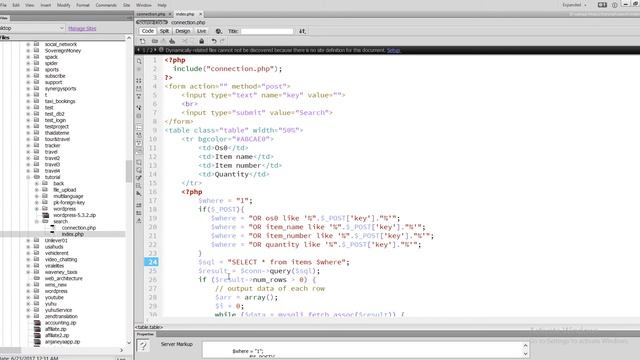Screen dimensions: 640x360
Task: Click the New document icon in toolbar
Action: 142,41
